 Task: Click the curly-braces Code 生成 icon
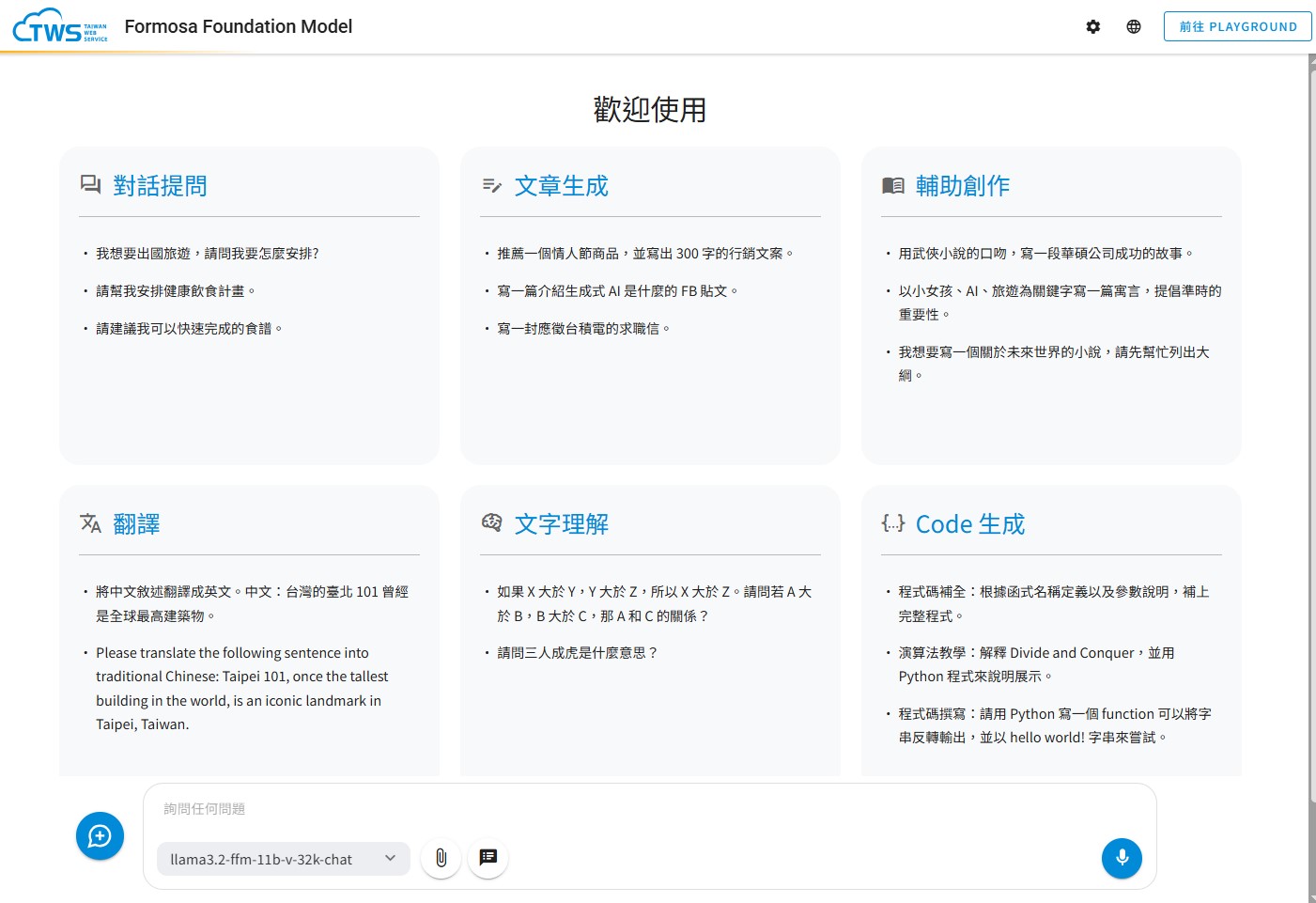891,523
